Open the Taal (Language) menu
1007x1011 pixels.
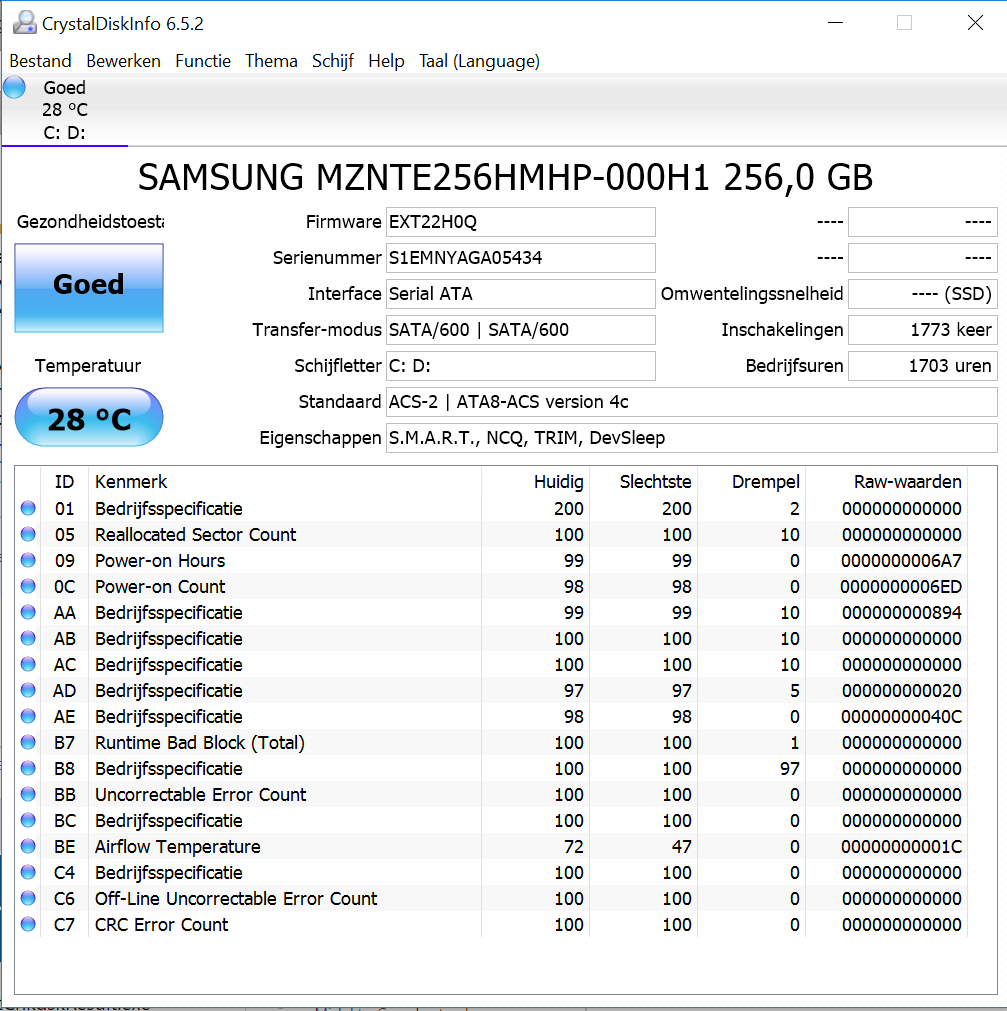[479, 61]
